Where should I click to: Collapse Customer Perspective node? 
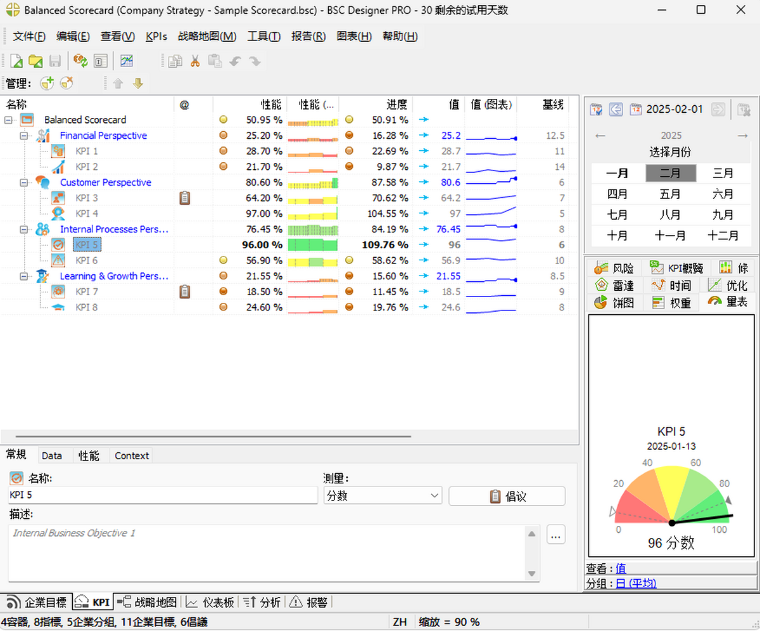[24, 183]
